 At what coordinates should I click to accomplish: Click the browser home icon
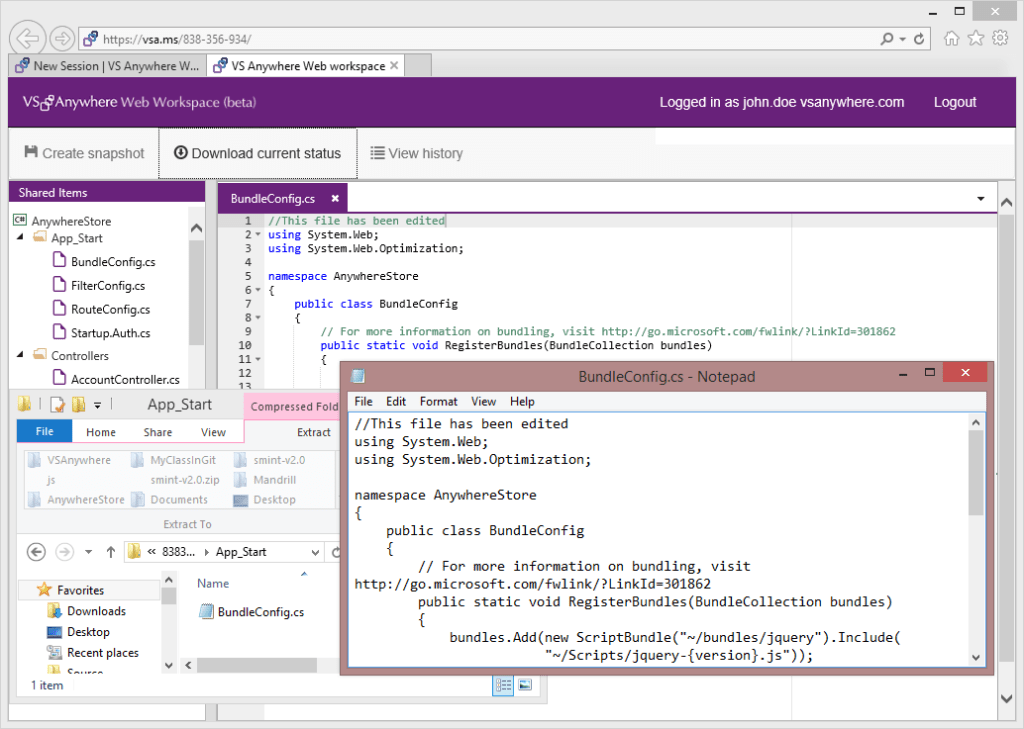tap(952, 39)
